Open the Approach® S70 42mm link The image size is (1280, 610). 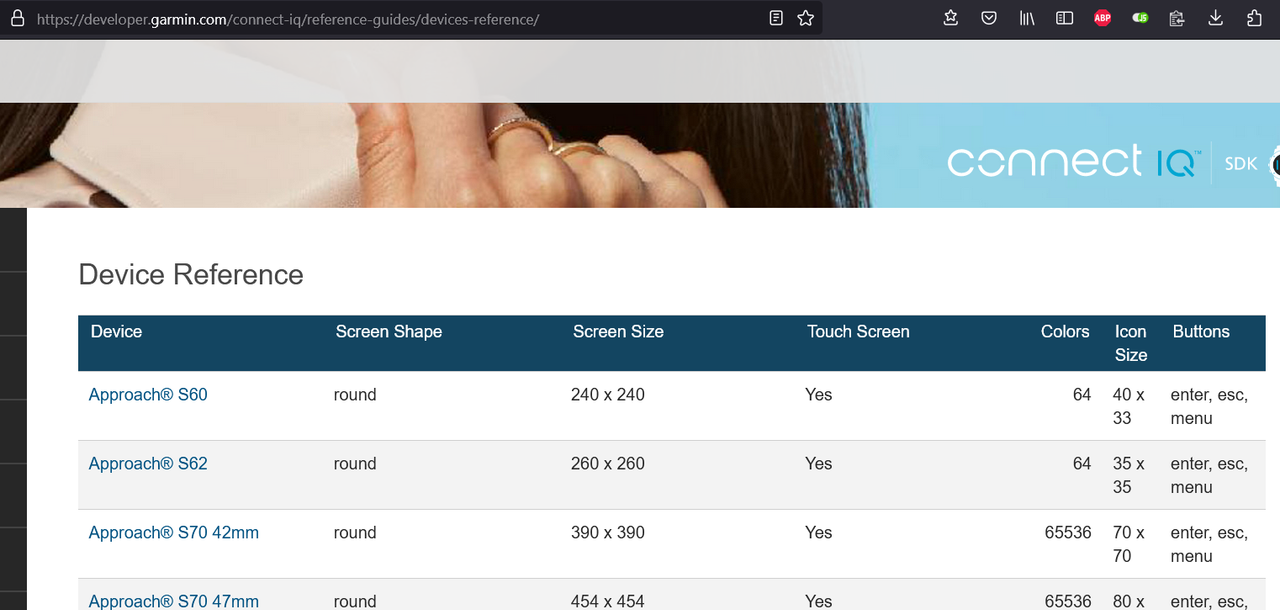(174, 533)
